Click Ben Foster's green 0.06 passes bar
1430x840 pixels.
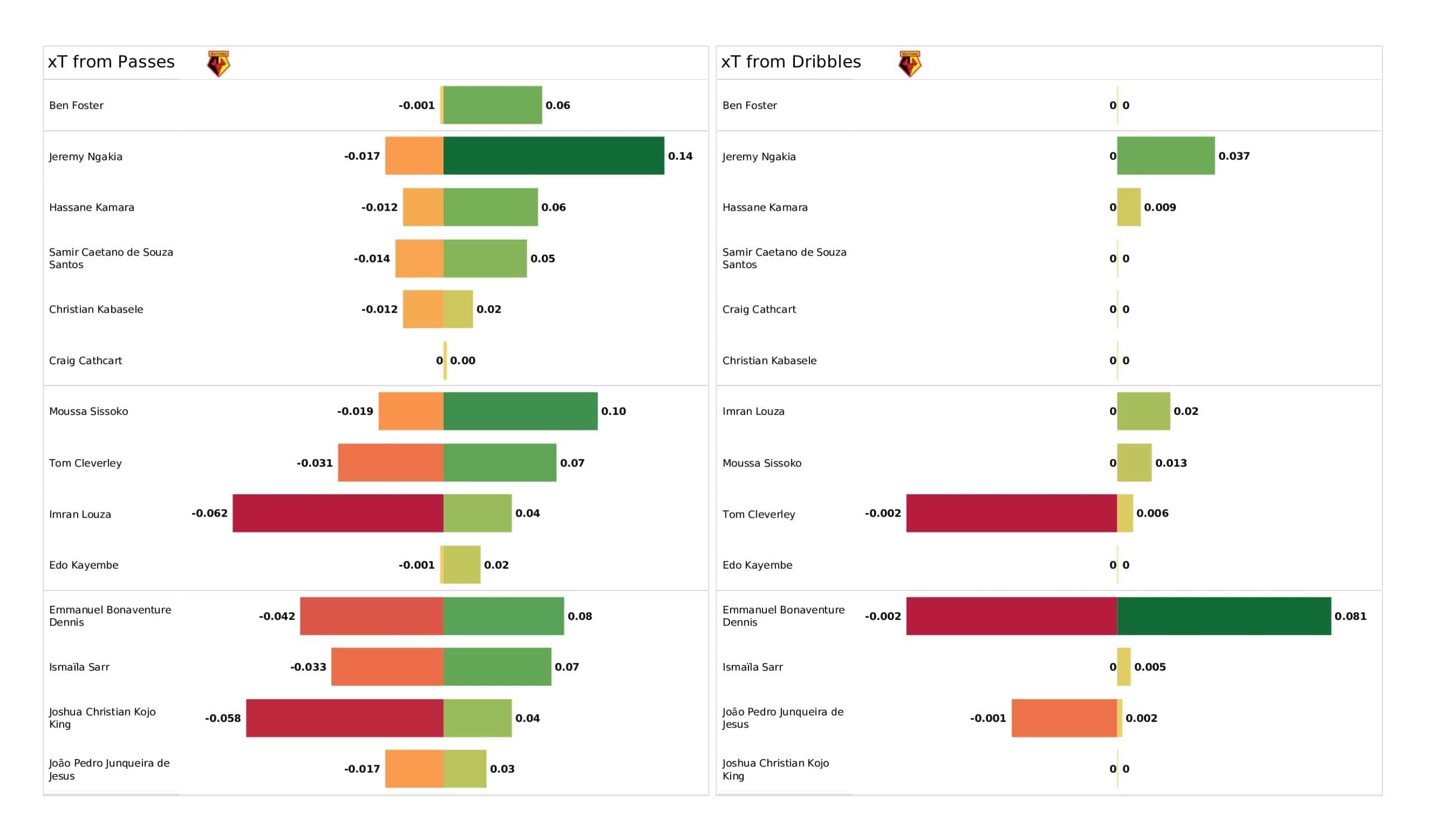(493, 105)
